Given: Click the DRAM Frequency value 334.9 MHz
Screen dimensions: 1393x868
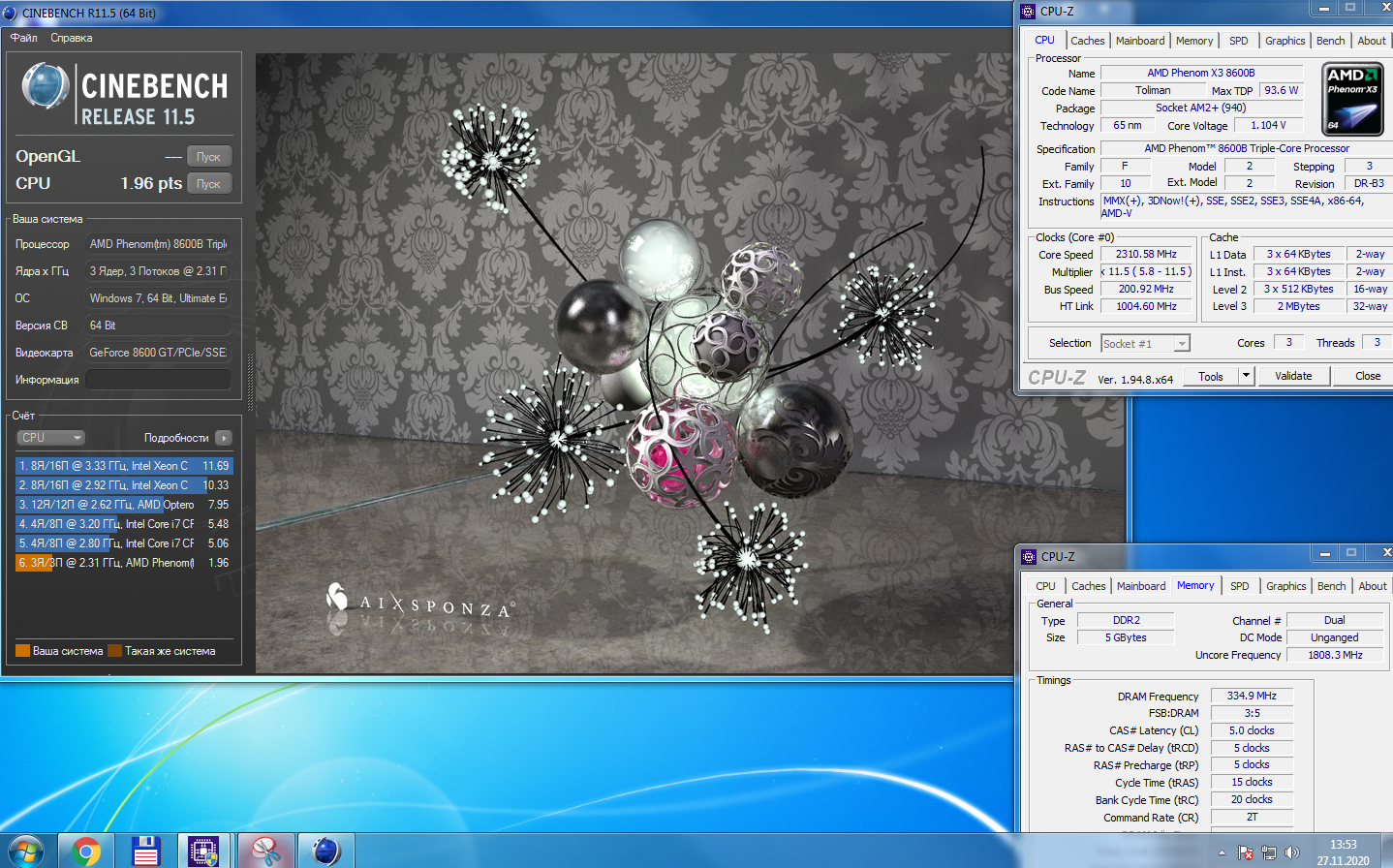Looking at the screenshot, I should (x=1252, y=696).
